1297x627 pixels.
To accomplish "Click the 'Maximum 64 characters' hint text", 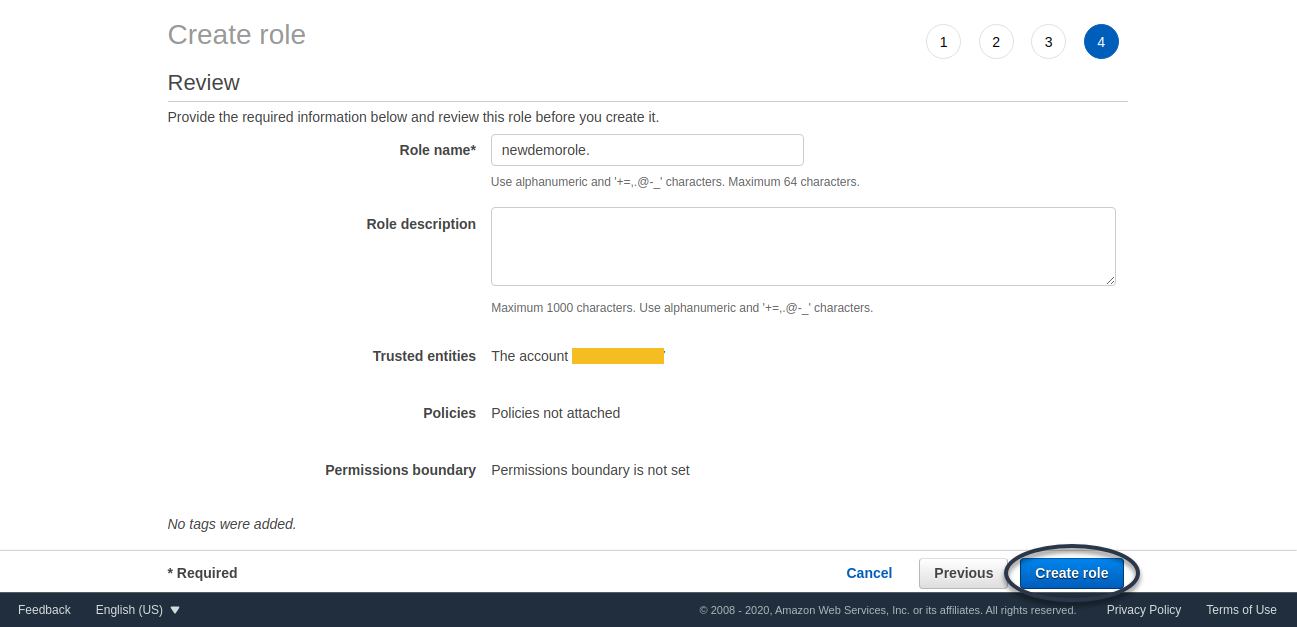I will 795,182.
